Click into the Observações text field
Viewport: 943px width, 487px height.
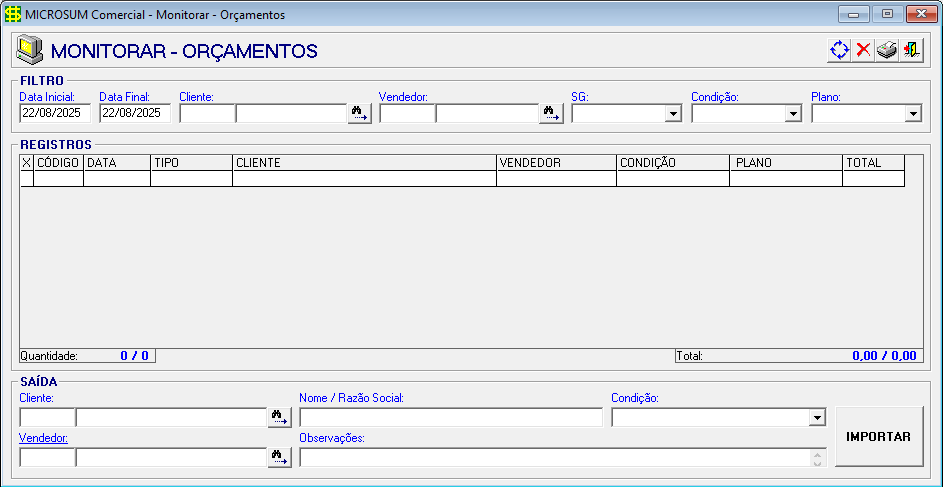click(x=554, y=457)
